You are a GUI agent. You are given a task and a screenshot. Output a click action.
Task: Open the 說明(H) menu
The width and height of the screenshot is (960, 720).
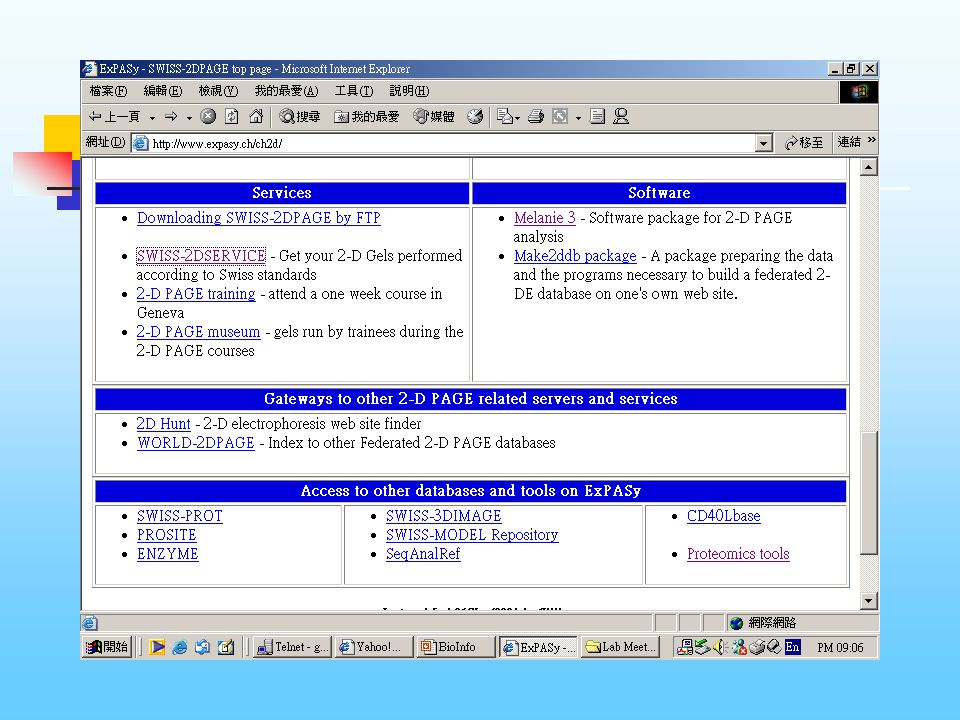coord(409,91)
